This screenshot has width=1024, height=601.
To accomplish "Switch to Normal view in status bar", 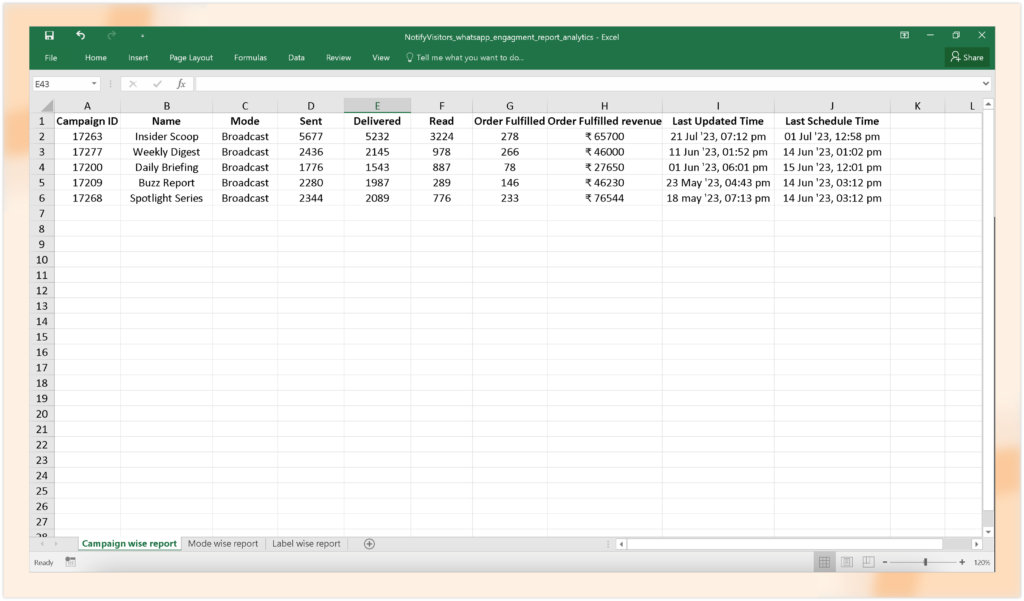I will click(824, 563).
